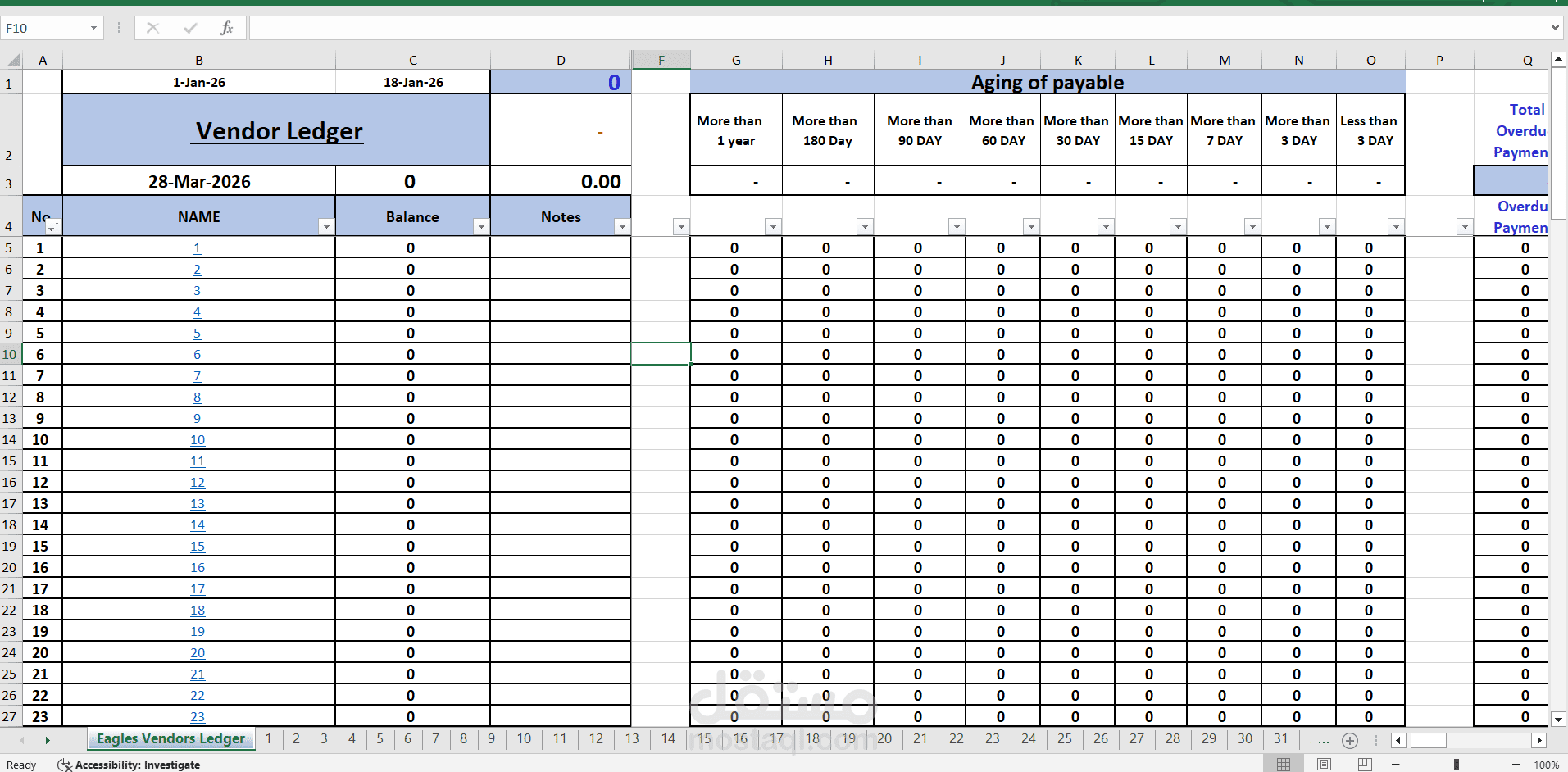The image size is (1568, 772).
Task: Click the Enter (checkmark) icon beside formula bar
Action: tap(189, 27)
